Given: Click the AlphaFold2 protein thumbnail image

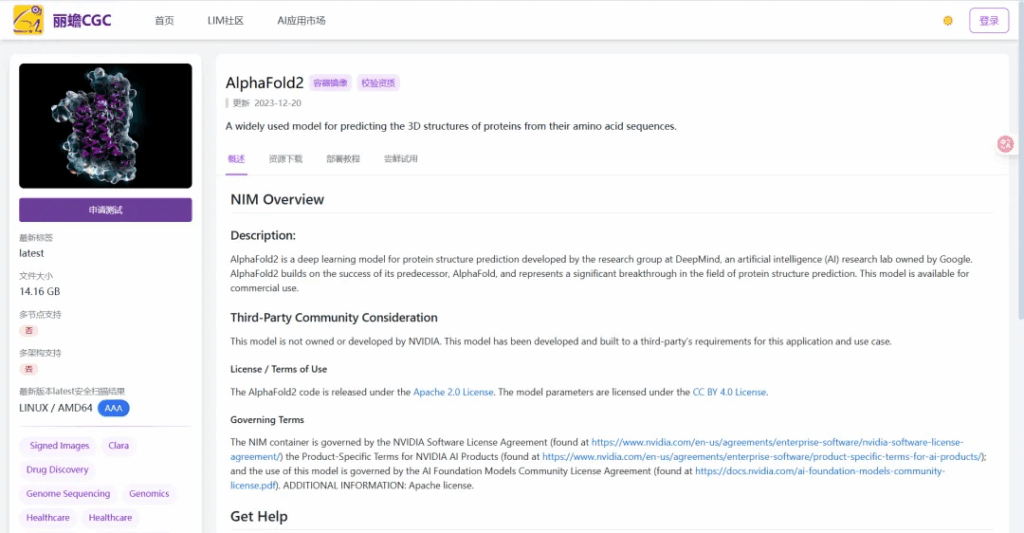Looking at the screenshot, I should (x=105, y=125).
